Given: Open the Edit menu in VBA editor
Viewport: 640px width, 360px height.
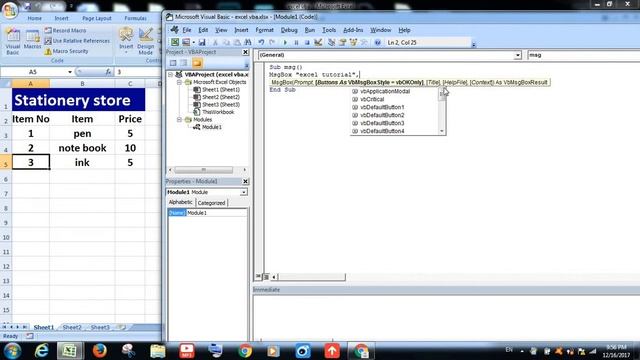Looking at the screenshot, I should pos(203,30).
